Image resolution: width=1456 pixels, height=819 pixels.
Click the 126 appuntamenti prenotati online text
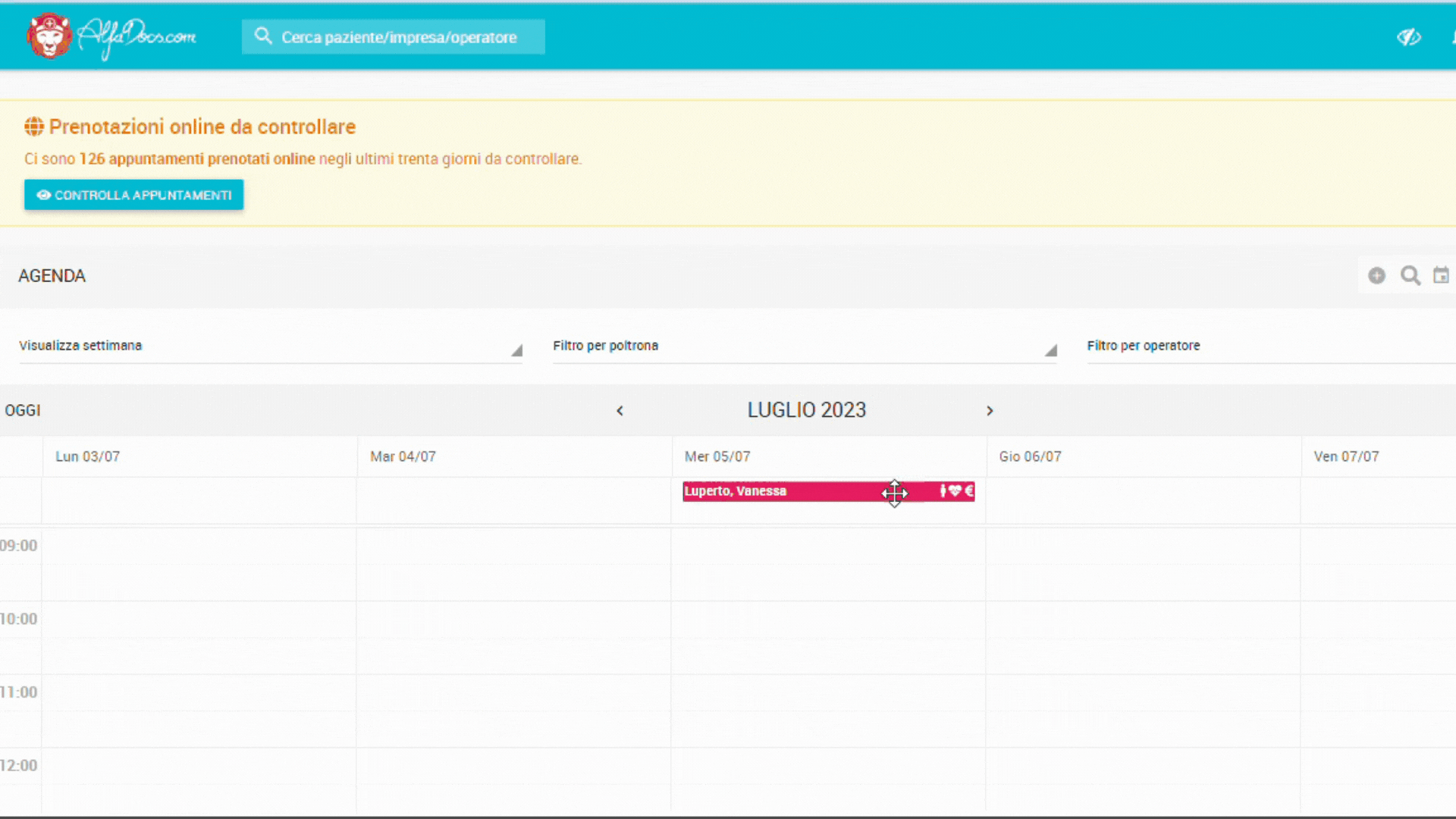pyautogui.click(x=197, y=158)
